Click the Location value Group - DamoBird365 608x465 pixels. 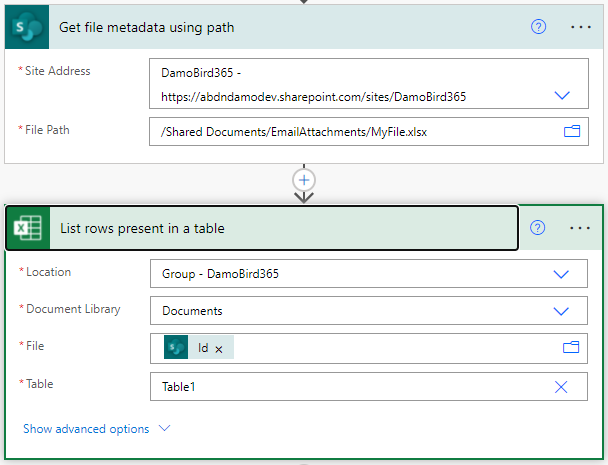point(220,274)
